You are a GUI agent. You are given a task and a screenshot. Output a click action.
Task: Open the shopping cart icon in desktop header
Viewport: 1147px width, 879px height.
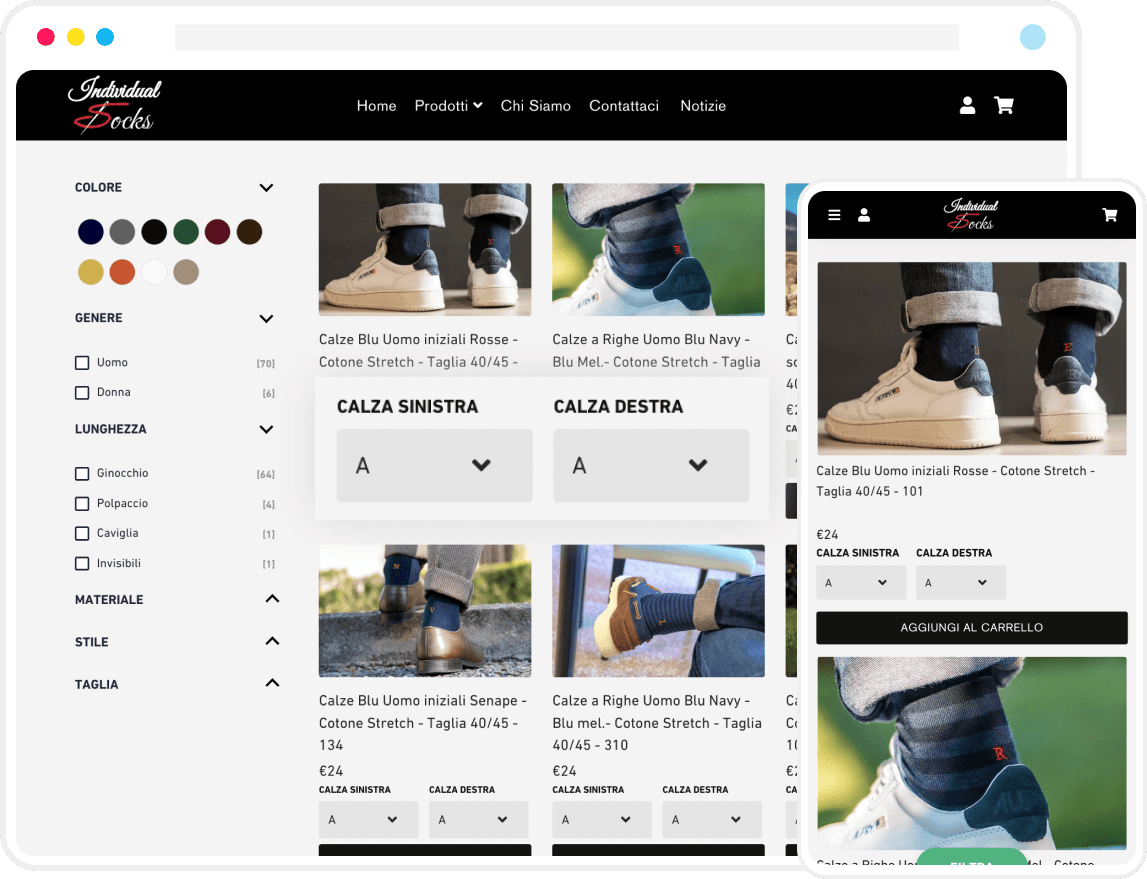[x=1004, y=105]
